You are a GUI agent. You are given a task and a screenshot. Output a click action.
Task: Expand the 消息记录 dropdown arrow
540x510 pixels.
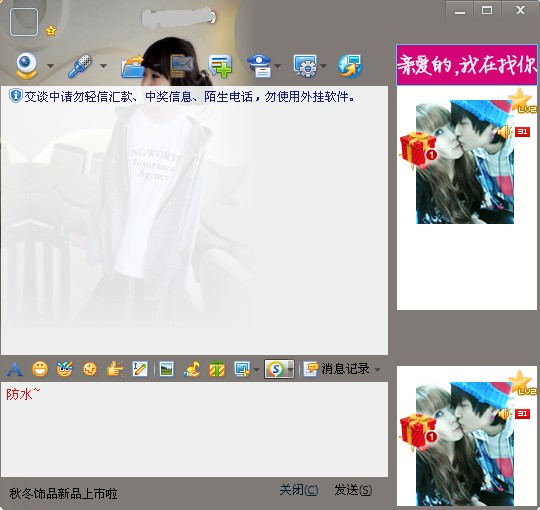pyautogui.click(x=377, y=370)
